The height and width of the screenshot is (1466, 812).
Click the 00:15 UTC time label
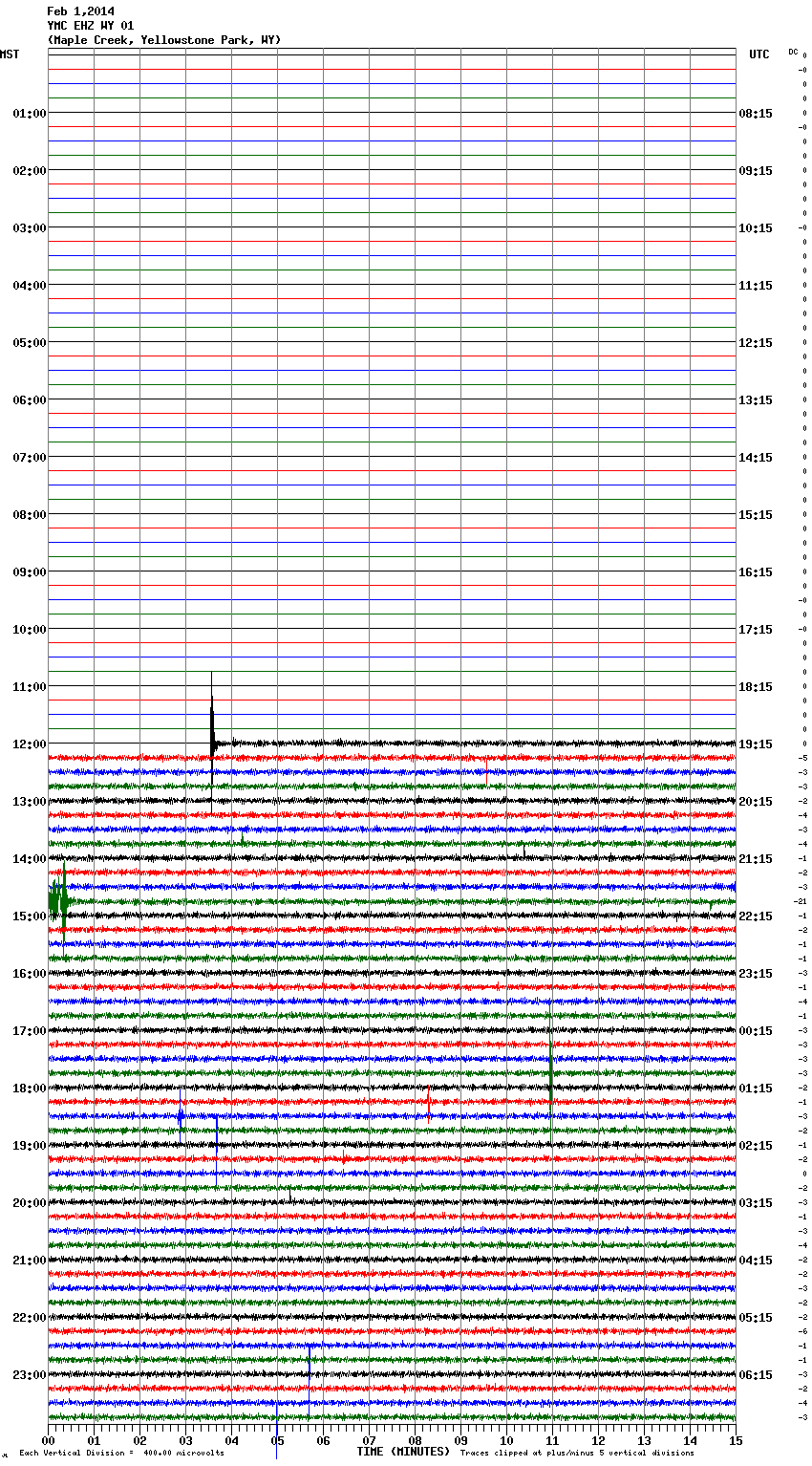[756, 1031]
